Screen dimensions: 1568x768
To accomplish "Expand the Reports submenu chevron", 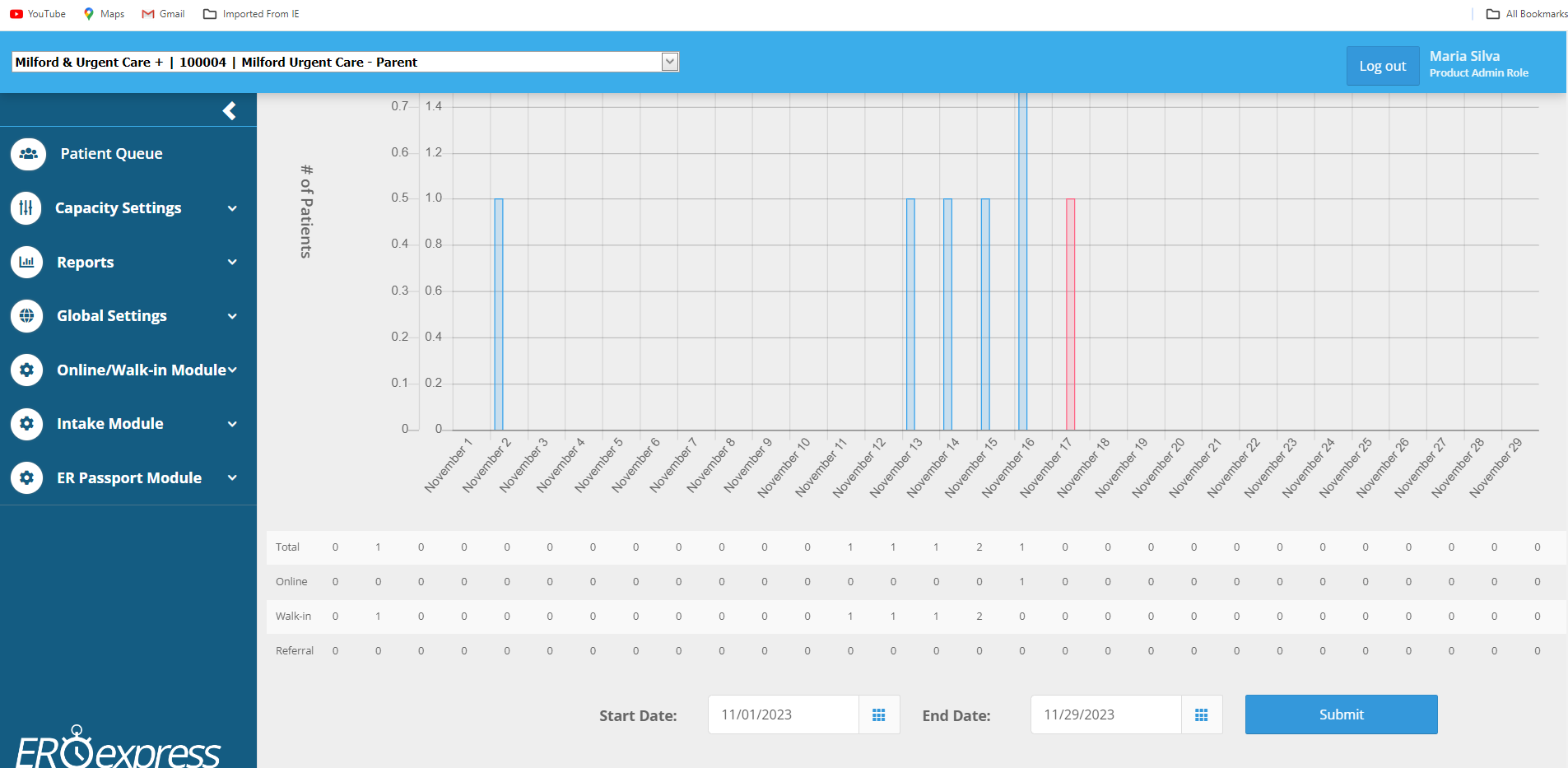I will pos(232,263).
